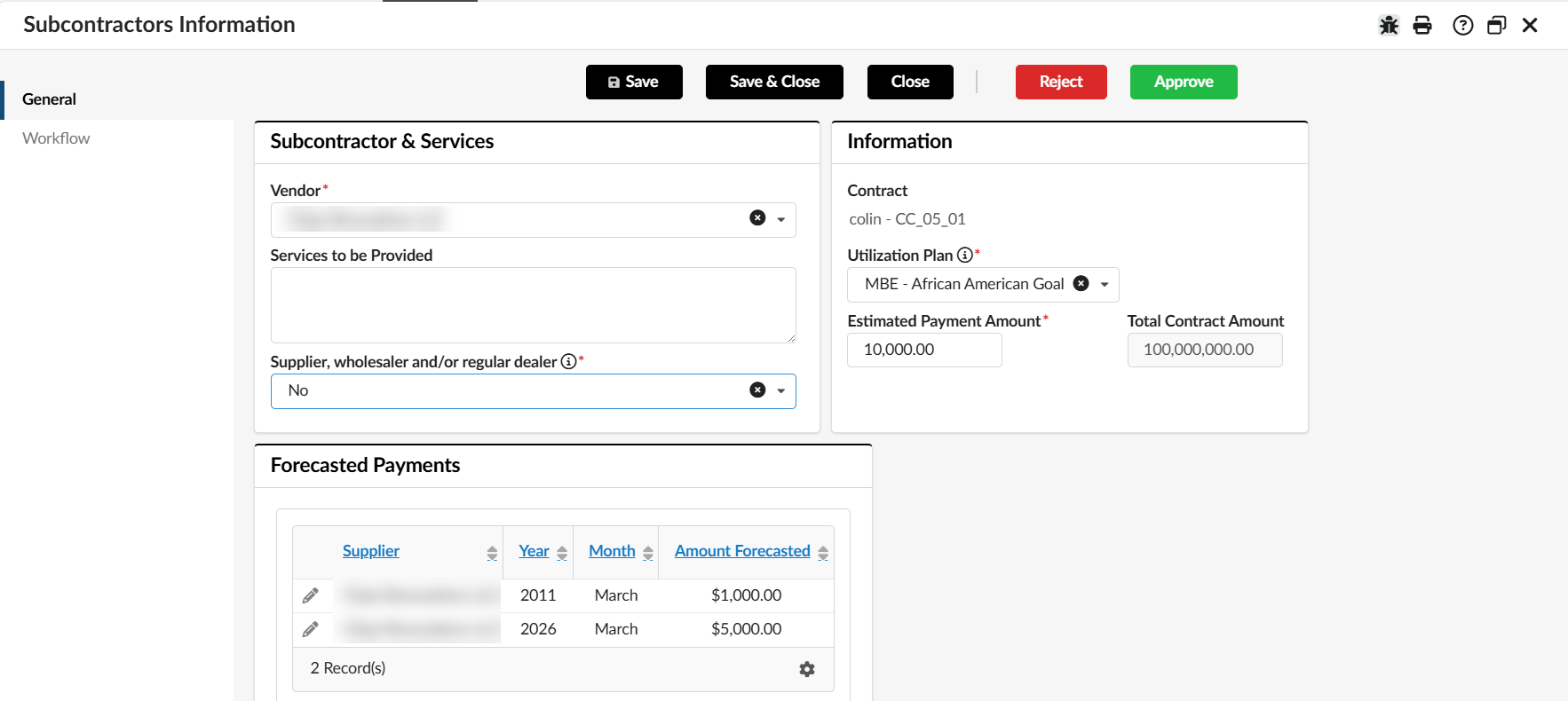This screenshot has width=1568, height=701.
Task: Switch to the General tab
Action: (x=49, y=99)
